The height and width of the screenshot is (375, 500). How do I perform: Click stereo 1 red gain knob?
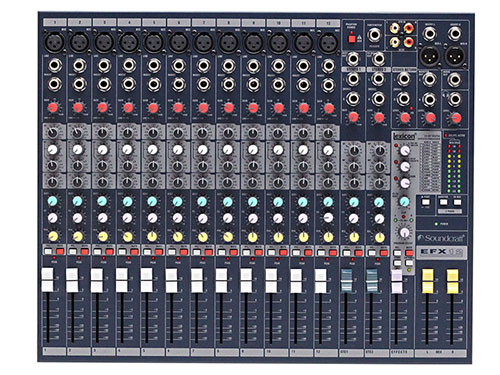[353, 117]
